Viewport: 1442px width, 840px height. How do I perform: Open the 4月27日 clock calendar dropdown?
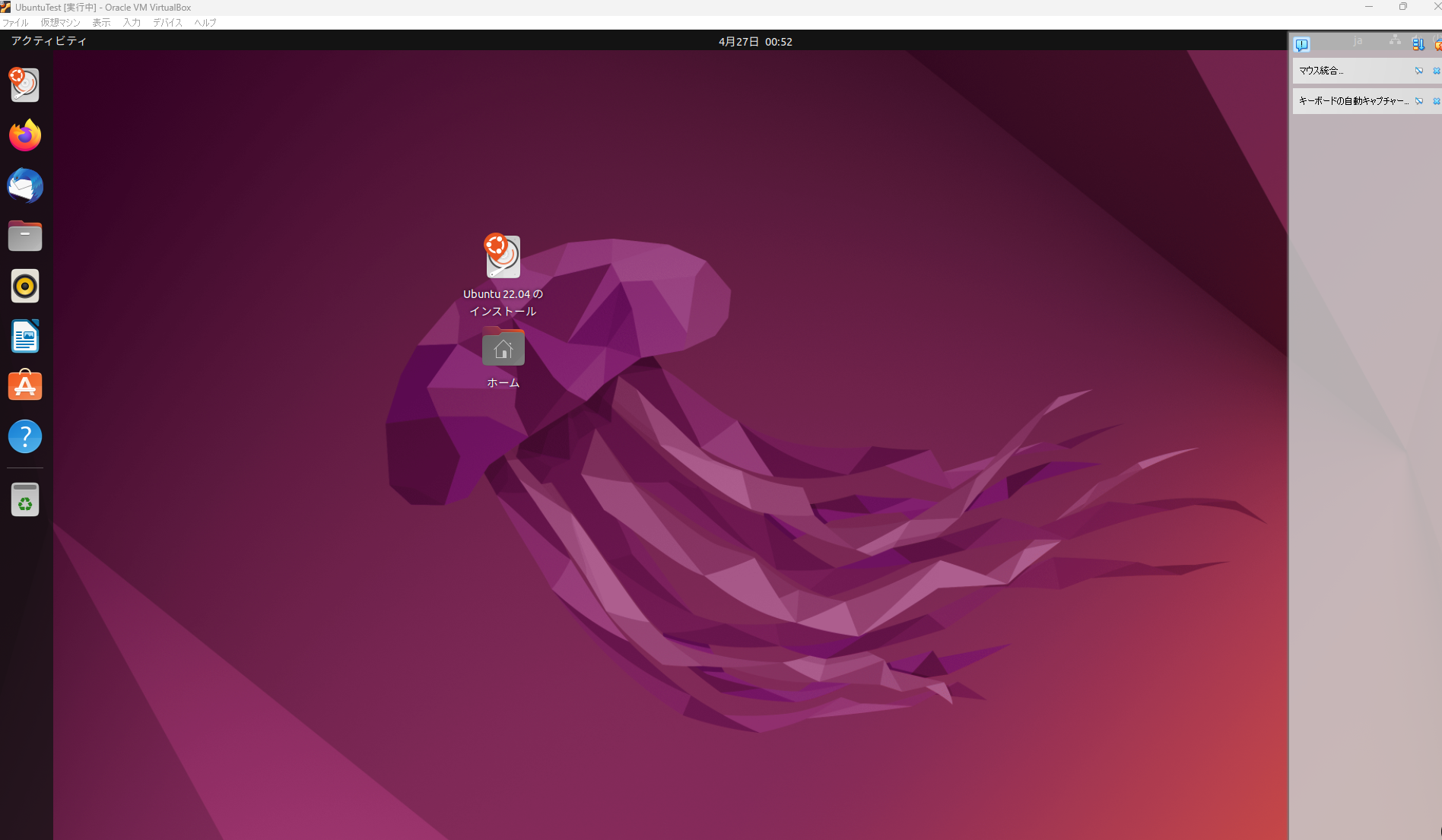coord(754,42)
